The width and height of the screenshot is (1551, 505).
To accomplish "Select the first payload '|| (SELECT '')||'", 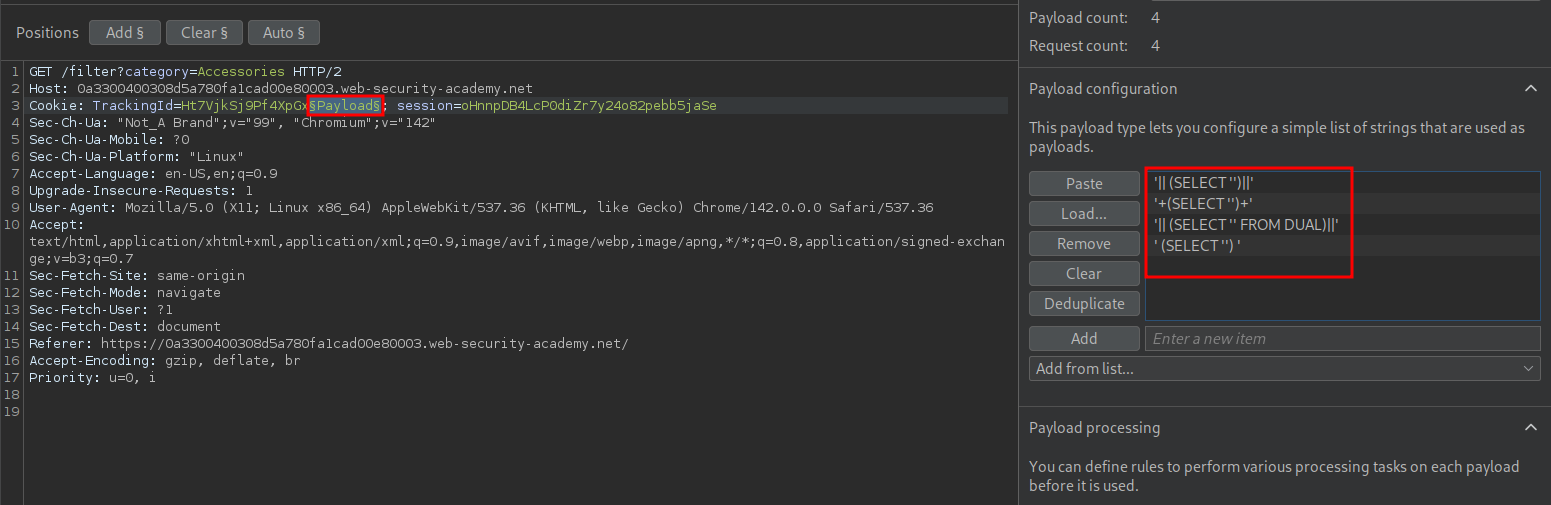I will pos(1204,184).
